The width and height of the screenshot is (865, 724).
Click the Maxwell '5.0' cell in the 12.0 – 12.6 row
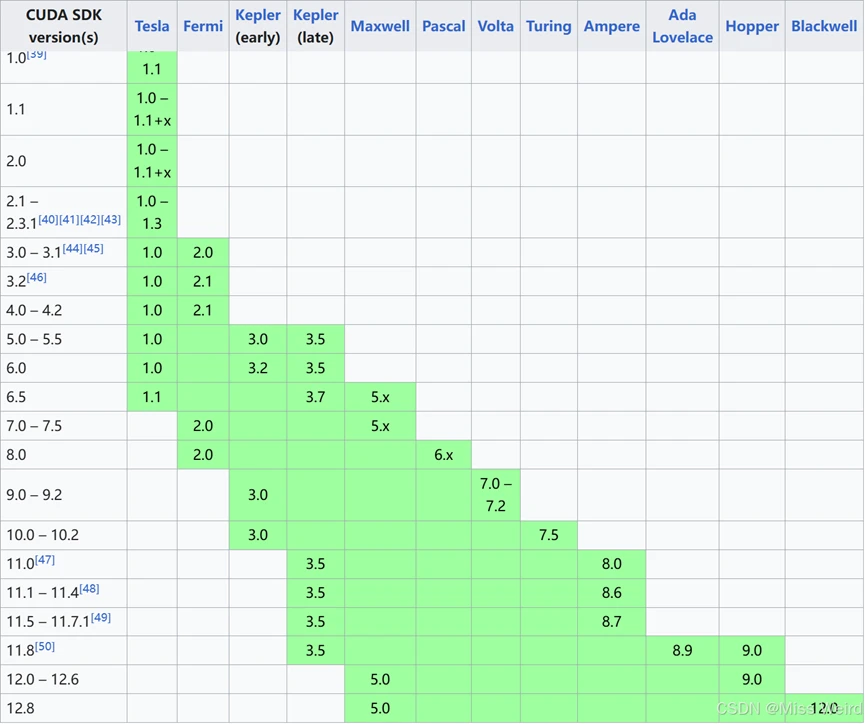tap(380, 679)
